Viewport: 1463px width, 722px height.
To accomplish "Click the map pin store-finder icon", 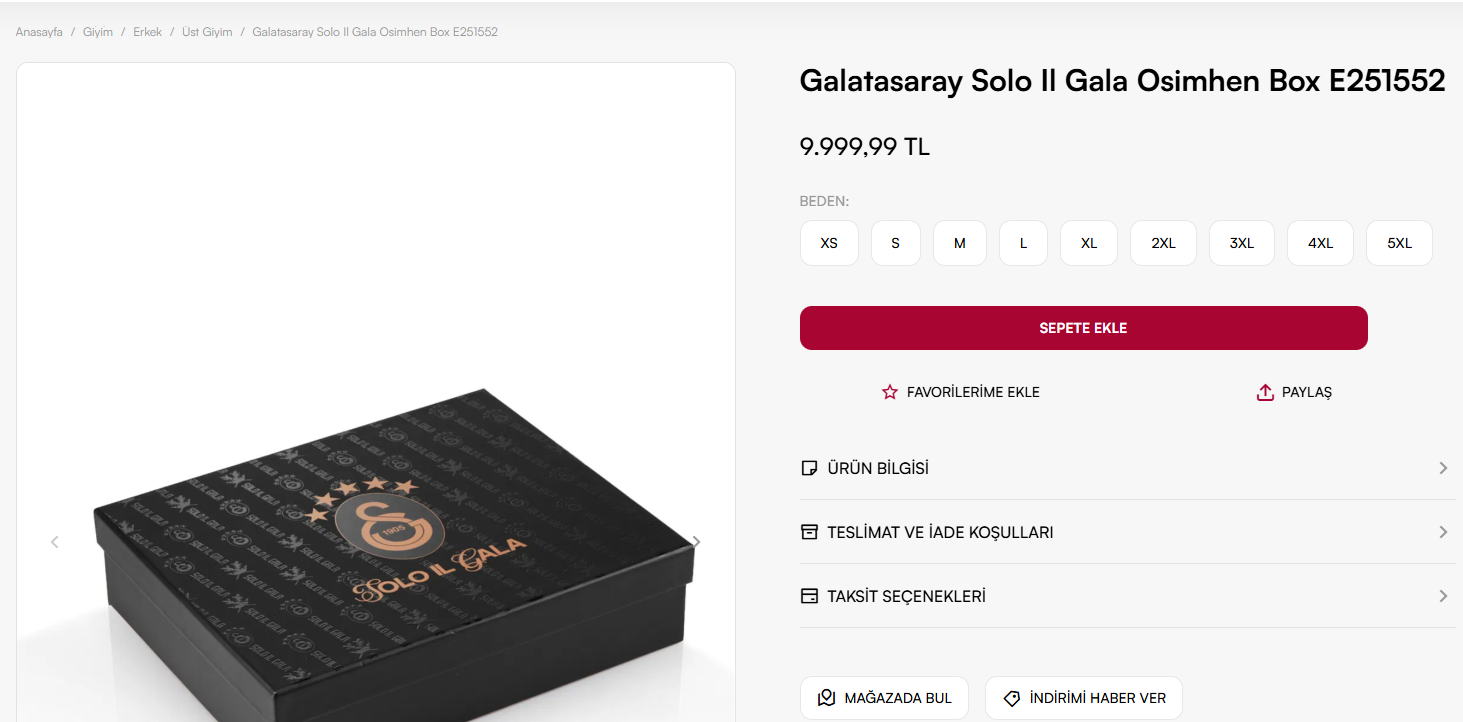I will pyautogui.click(x=826, y=698).
